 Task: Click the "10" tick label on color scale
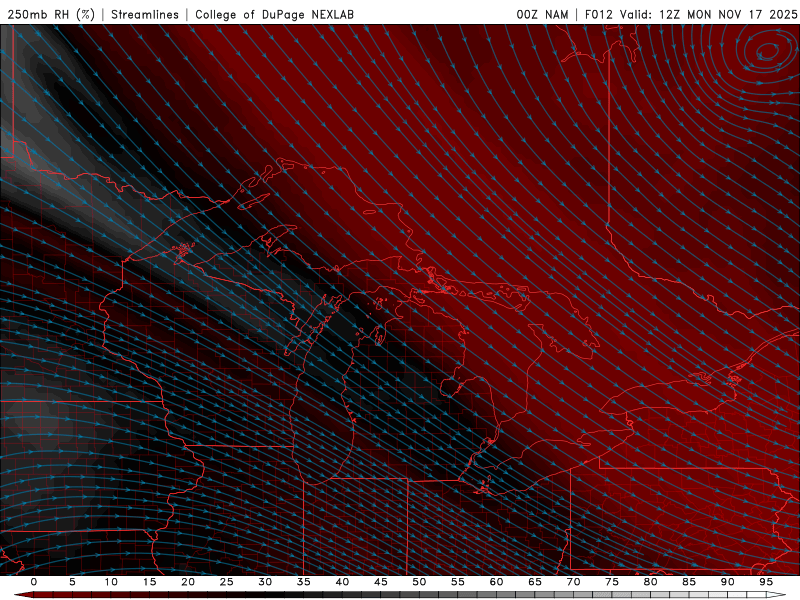click(111, 582)
